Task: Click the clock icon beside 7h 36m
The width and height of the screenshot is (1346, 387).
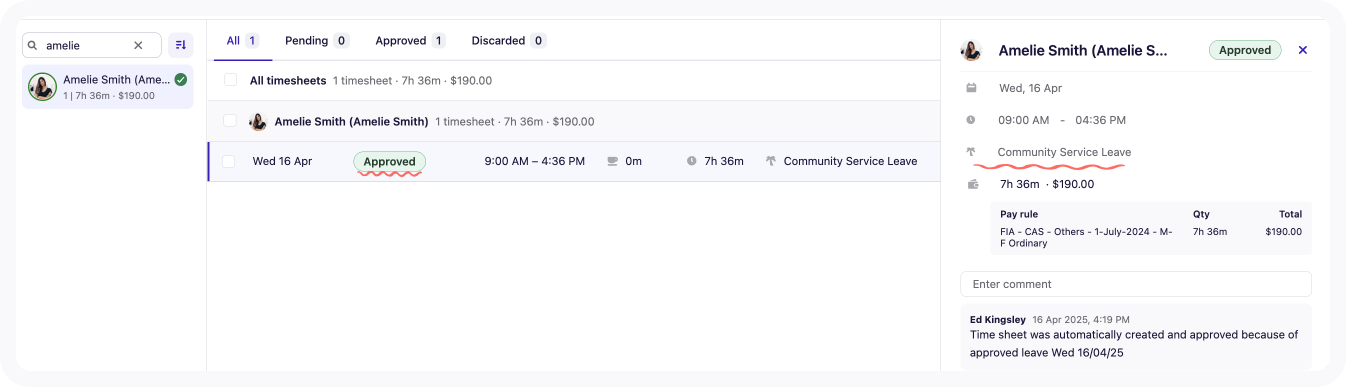Action: click(692, 161)
